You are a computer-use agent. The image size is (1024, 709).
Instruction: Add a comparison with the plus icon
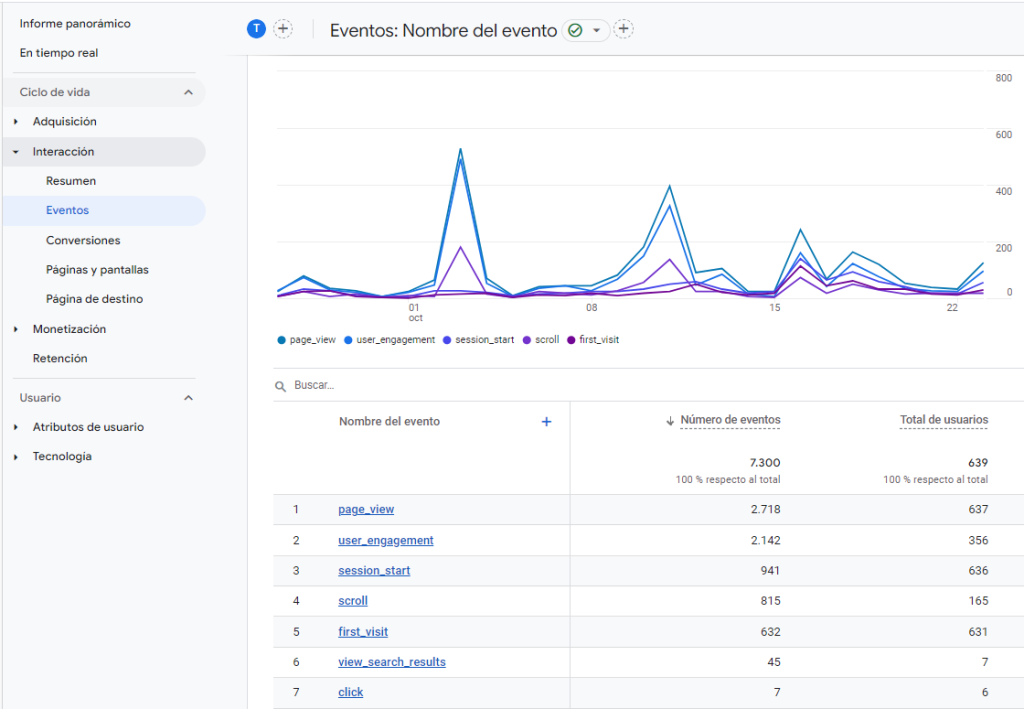[283, 29]
